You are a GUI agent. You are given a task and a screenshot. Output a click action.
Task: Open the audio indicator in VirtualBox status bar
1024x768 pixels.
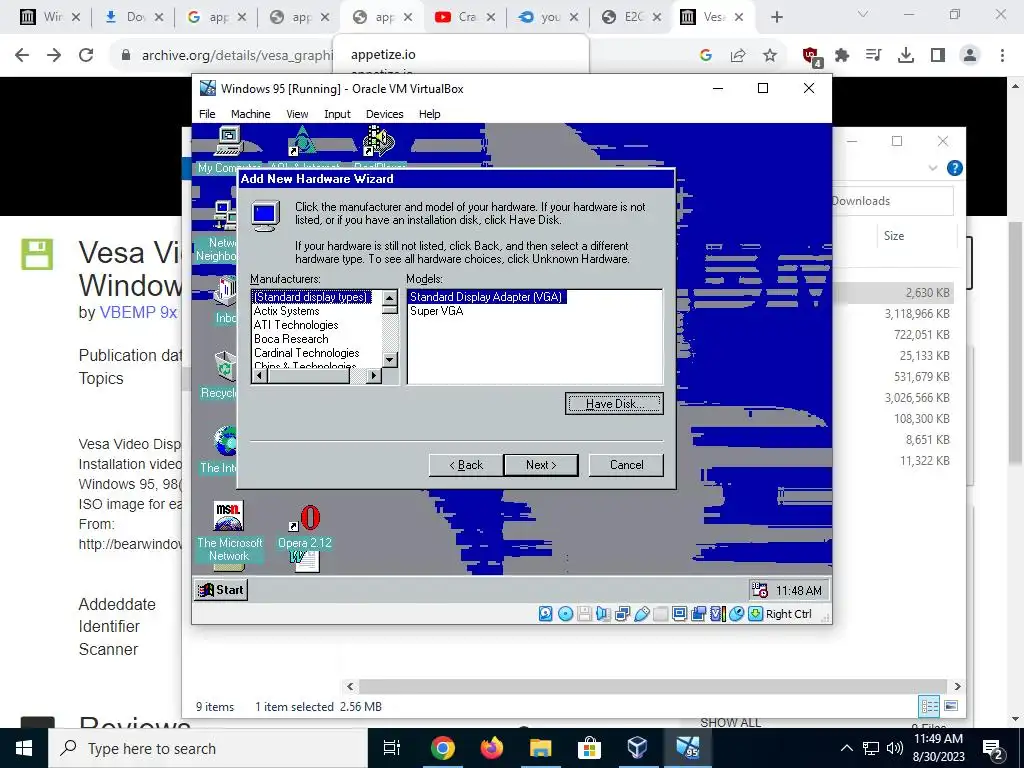pyautogui.click(x=603, y=614)
